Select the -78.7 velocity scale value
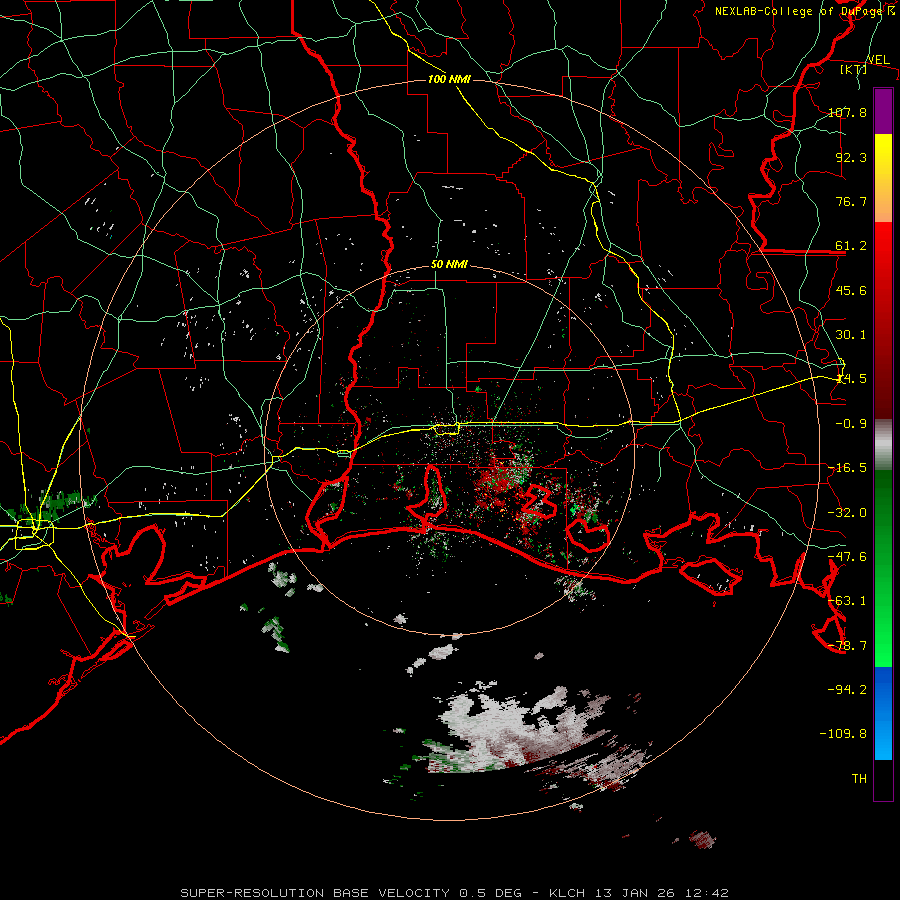900x900 pixels. 847,645
